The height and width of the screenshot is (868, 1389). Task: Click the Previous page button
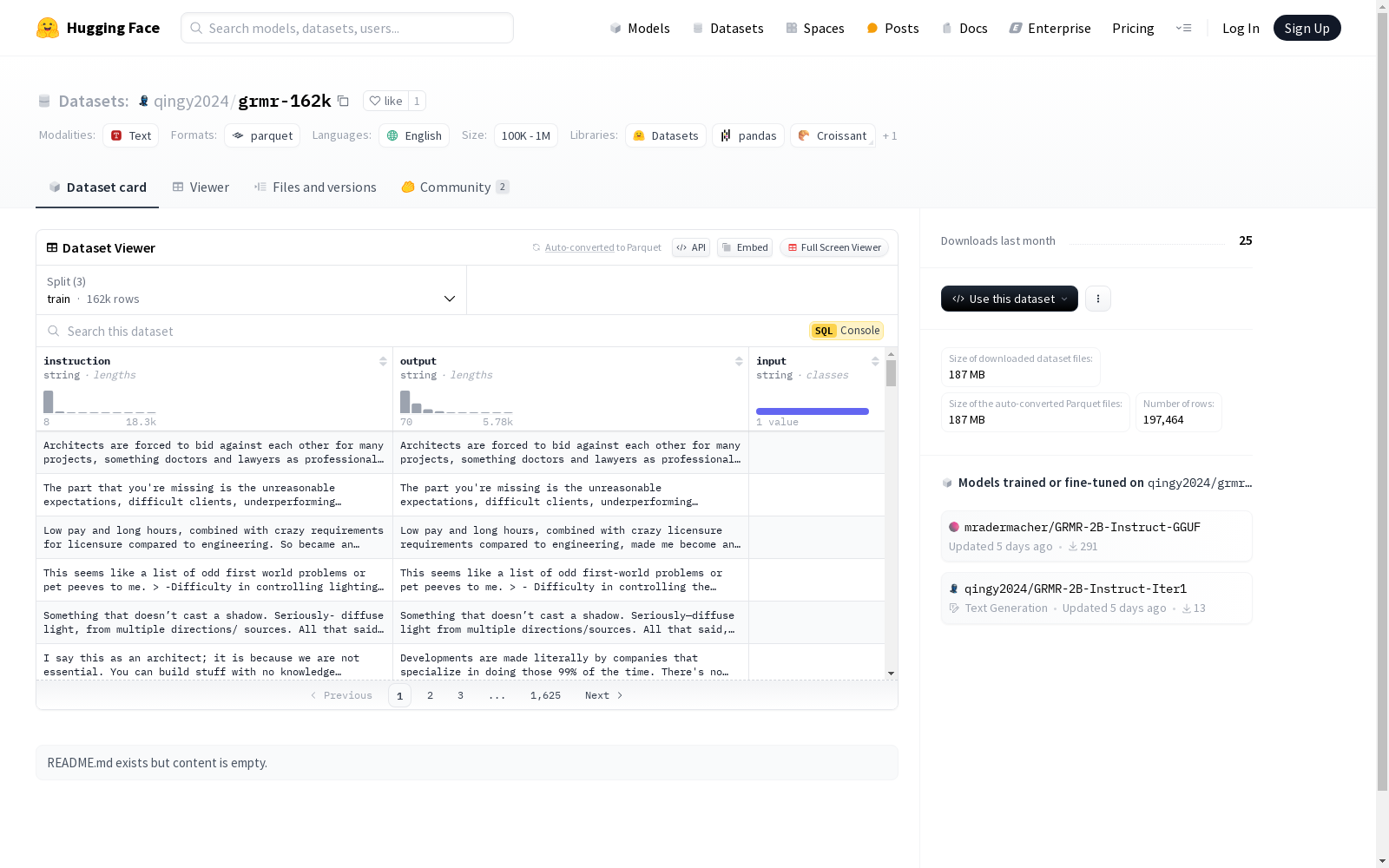click(x=341, y=695)
